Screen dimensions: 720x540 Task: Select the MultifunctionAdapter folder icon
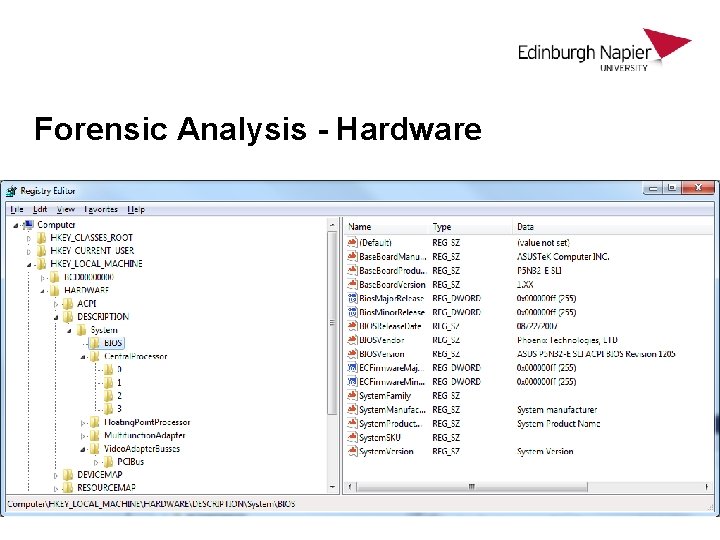(95, 435)
